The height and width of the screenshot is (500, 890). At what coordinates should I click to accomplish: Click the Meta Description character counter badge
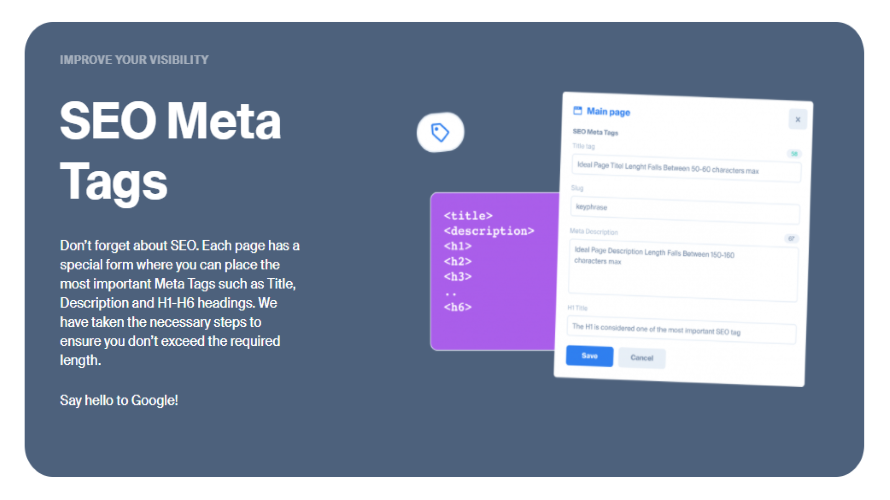pos(790,239)
